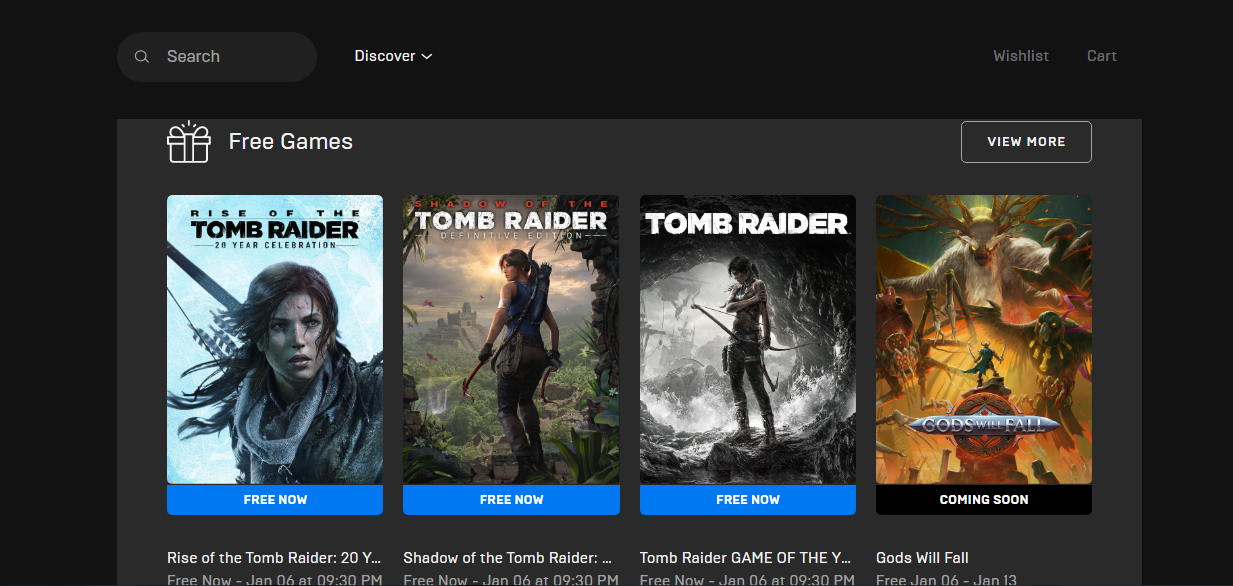Open Gods Will Fall cover art
This screenshot has width=1233, height=586.
point(984,340)
